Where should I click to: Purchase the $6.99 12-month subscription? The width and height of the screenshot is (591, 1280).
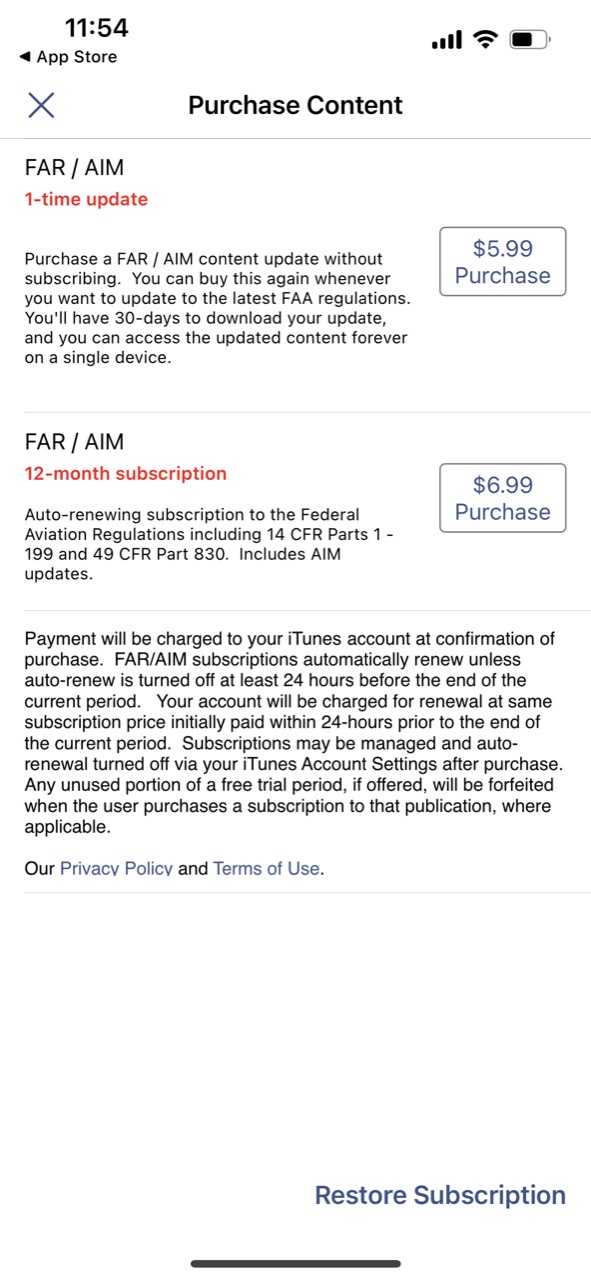tap(503, 498)
